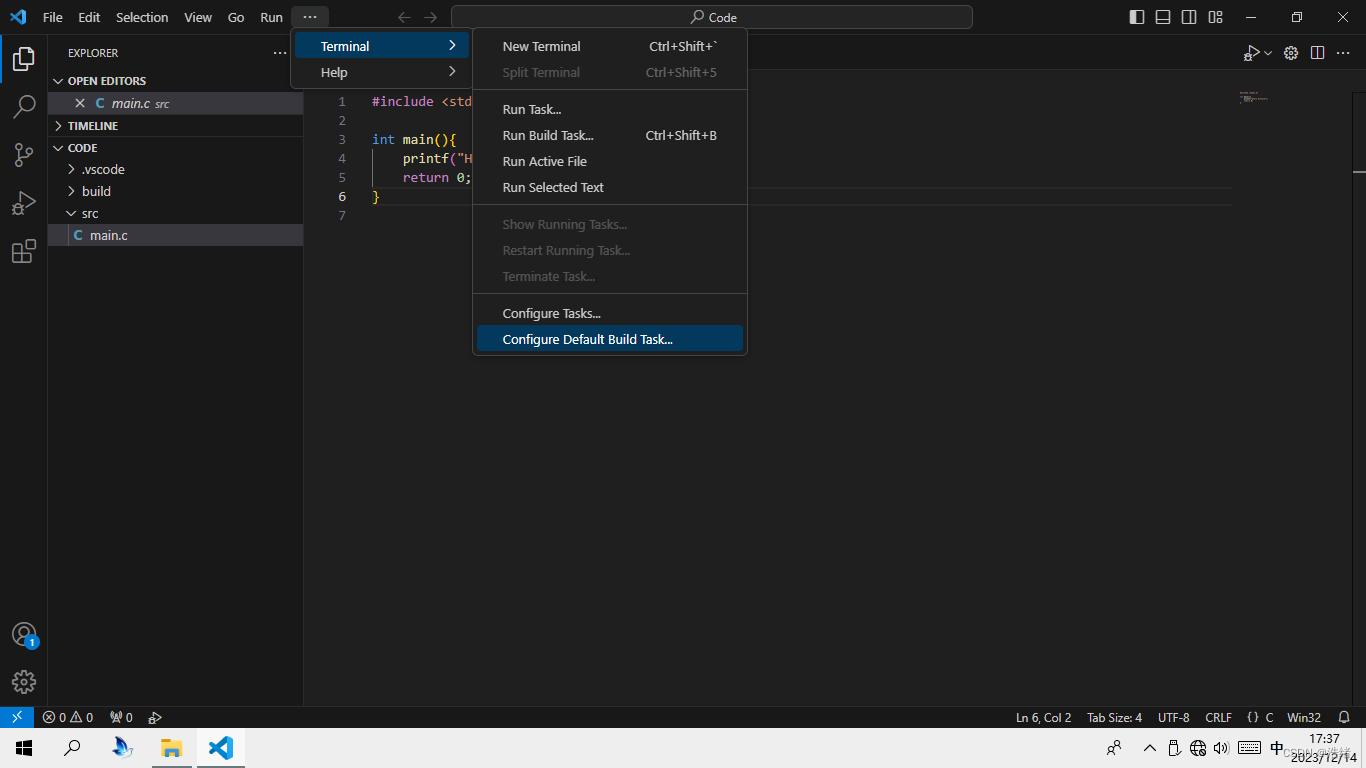The image size is (1366, 768).
Task: Toggle the secondary sidebar layout button
Action: pos(1189,17)
